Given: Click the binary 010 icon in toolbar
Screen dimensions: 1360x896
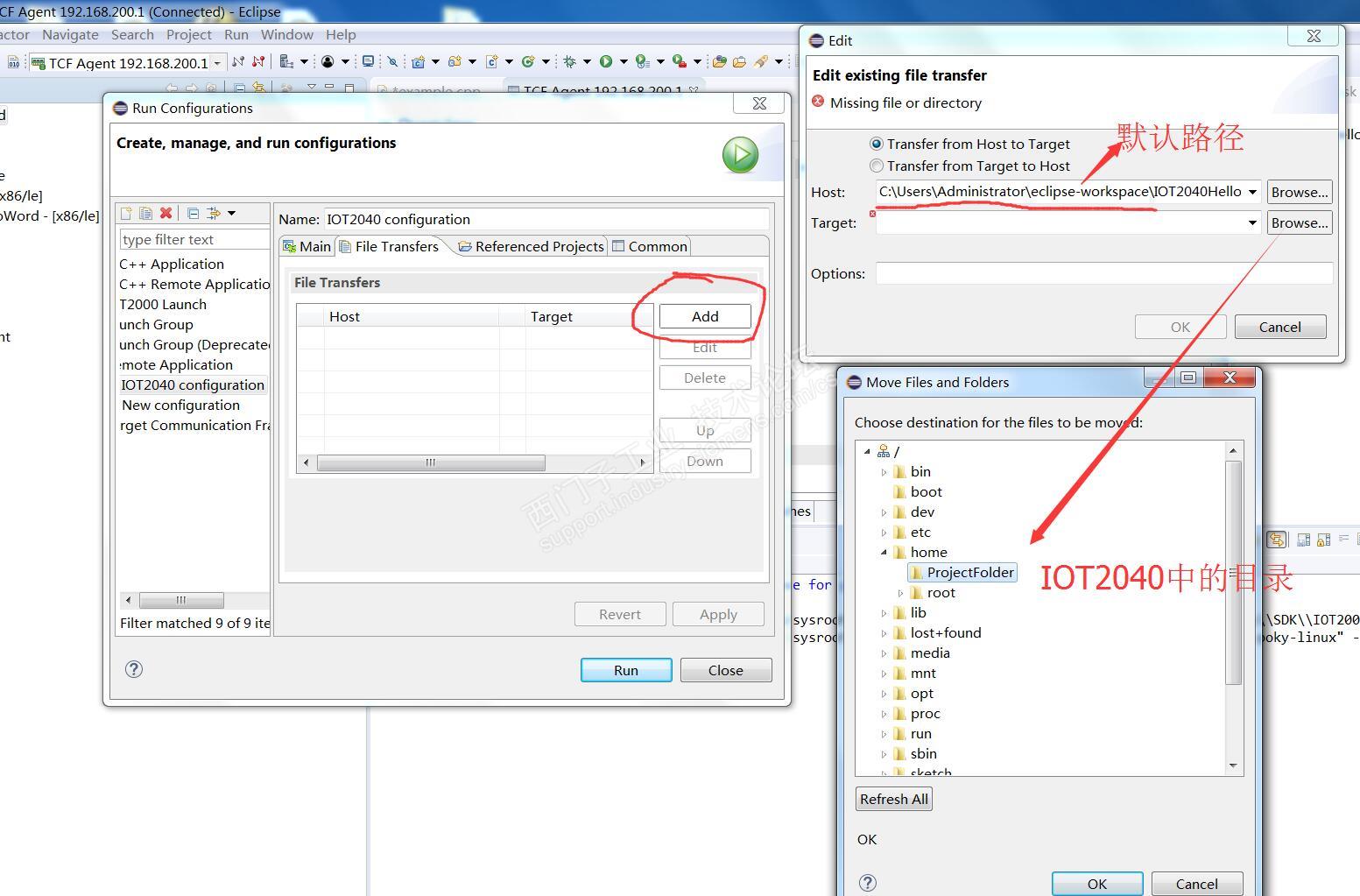Looking at the screenshot, I should 14,62.
